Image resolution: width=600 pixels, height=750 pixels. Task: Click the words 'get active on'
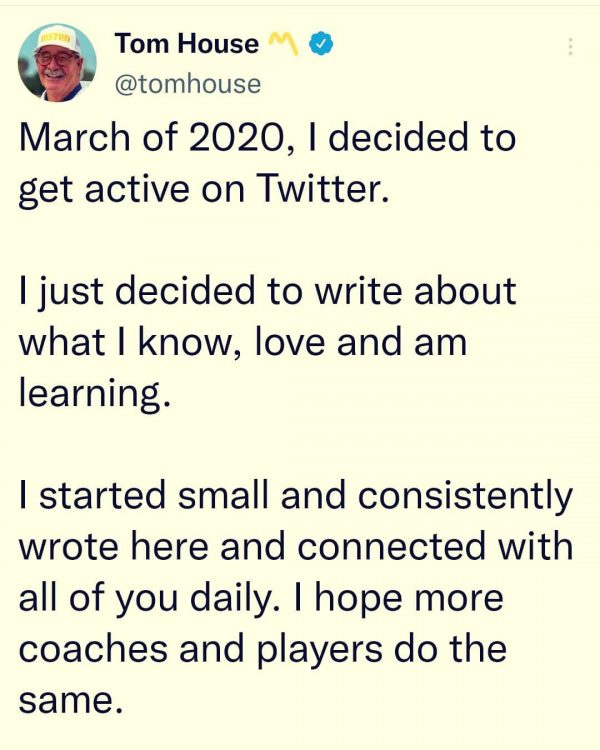132,189
